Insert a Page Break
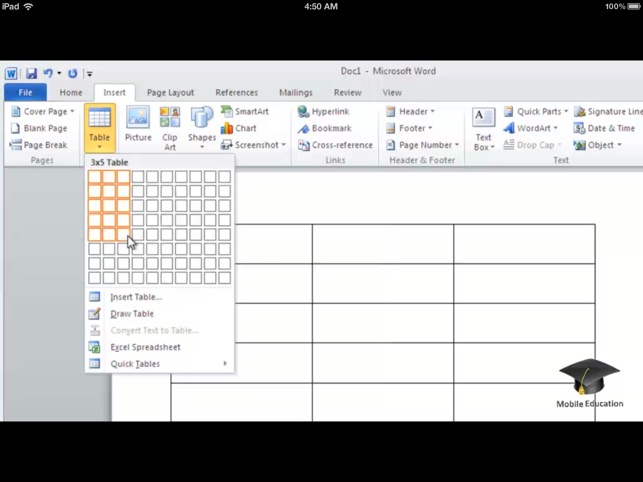Image resolution: width=643 pixels, height=482 pixels. click(x=39, y=145)
